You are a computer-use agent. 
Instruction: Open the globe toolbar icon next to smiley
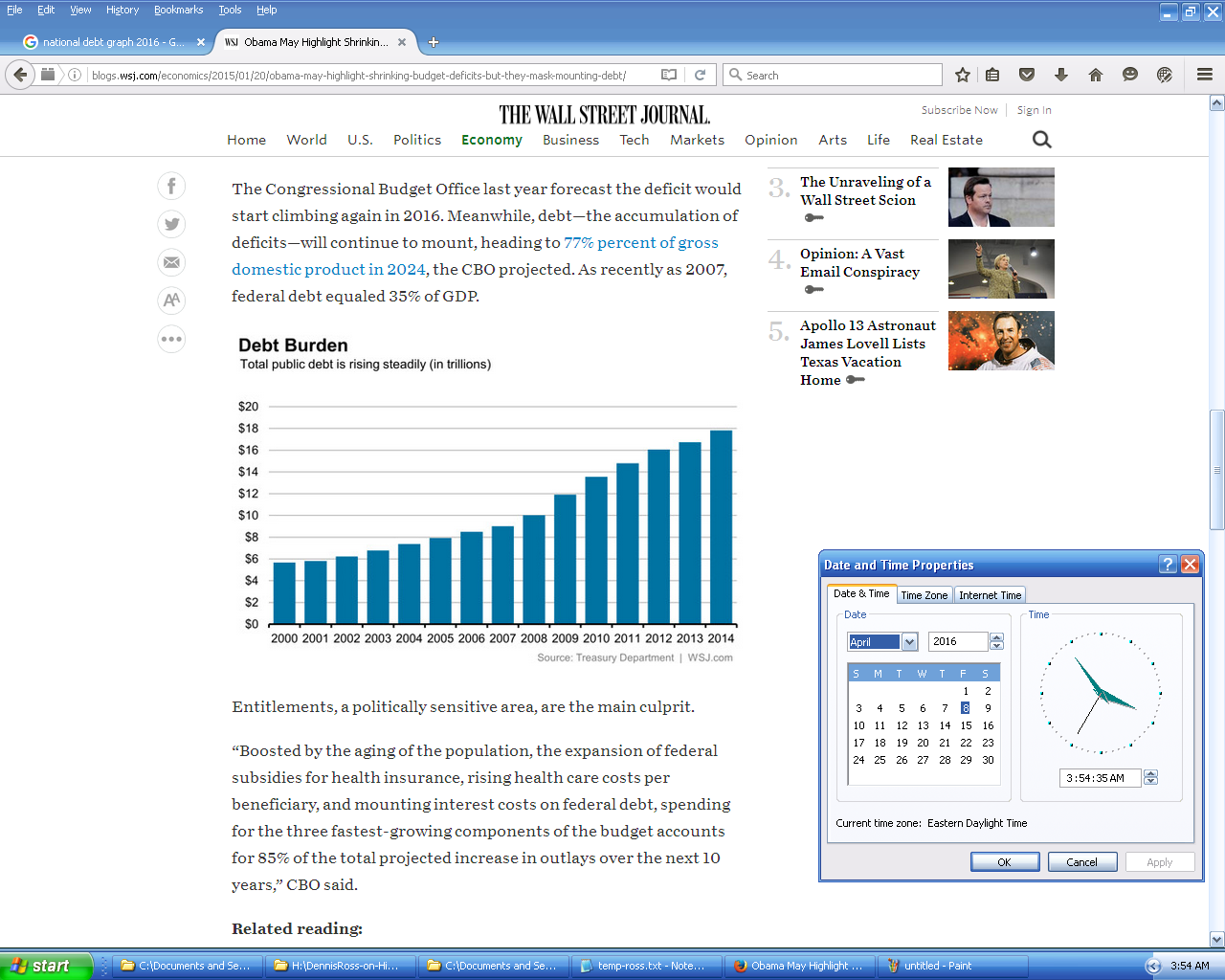tap(1165, 75)
